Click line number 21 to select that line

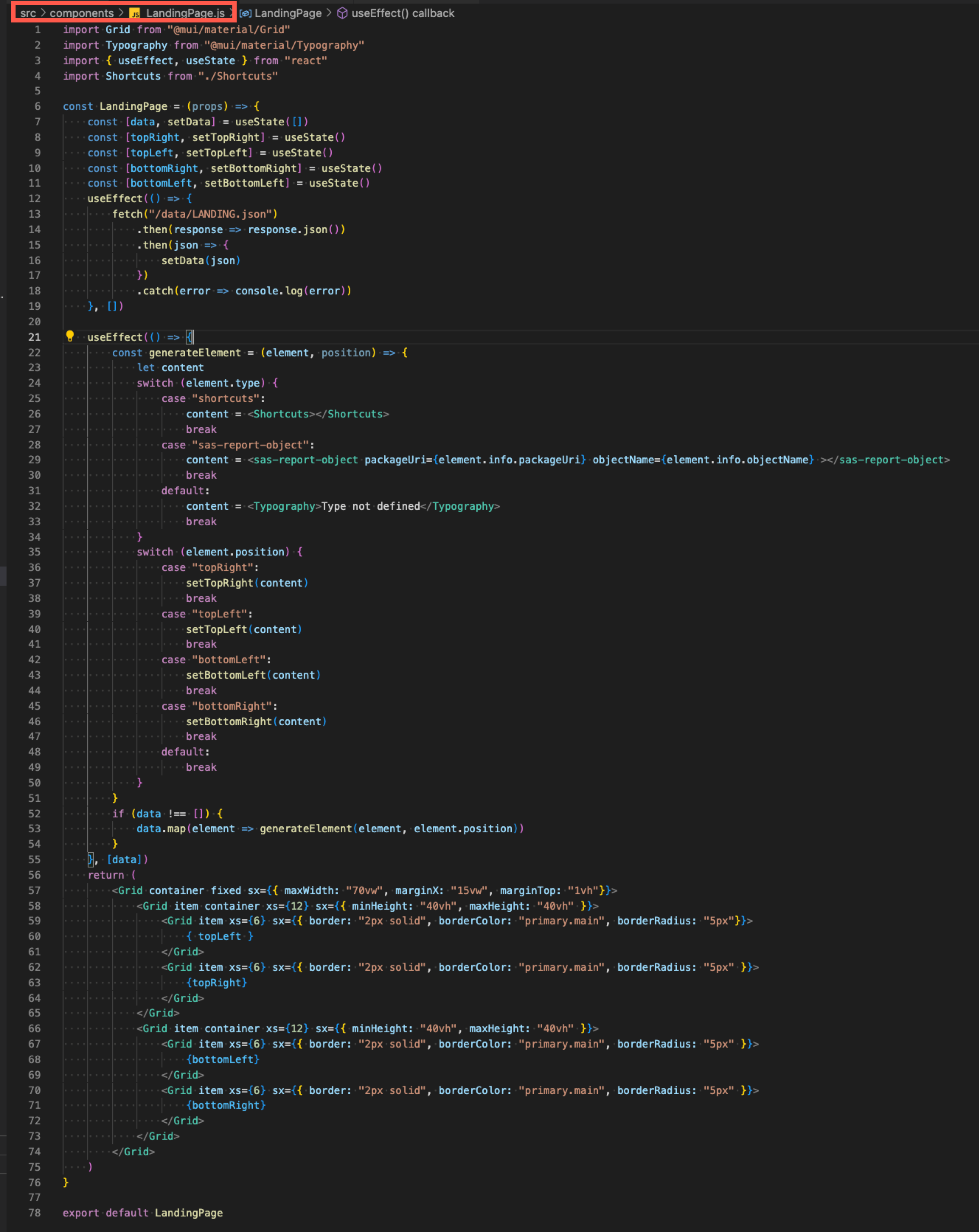pyautogui.click(x=34, y=337)
